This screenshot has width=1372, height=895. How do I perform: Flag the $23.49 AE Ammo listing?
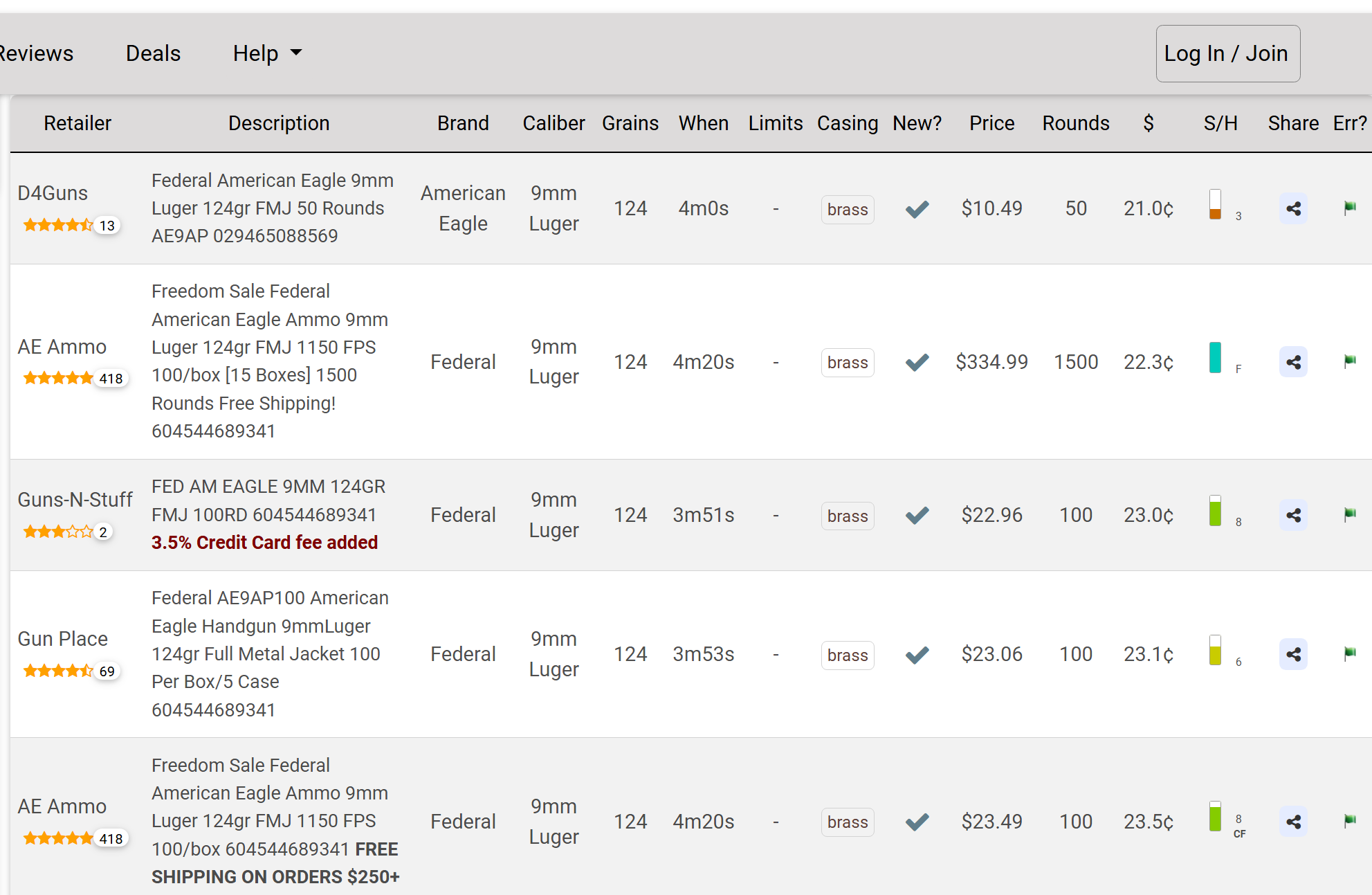(x=1349, y=821)
